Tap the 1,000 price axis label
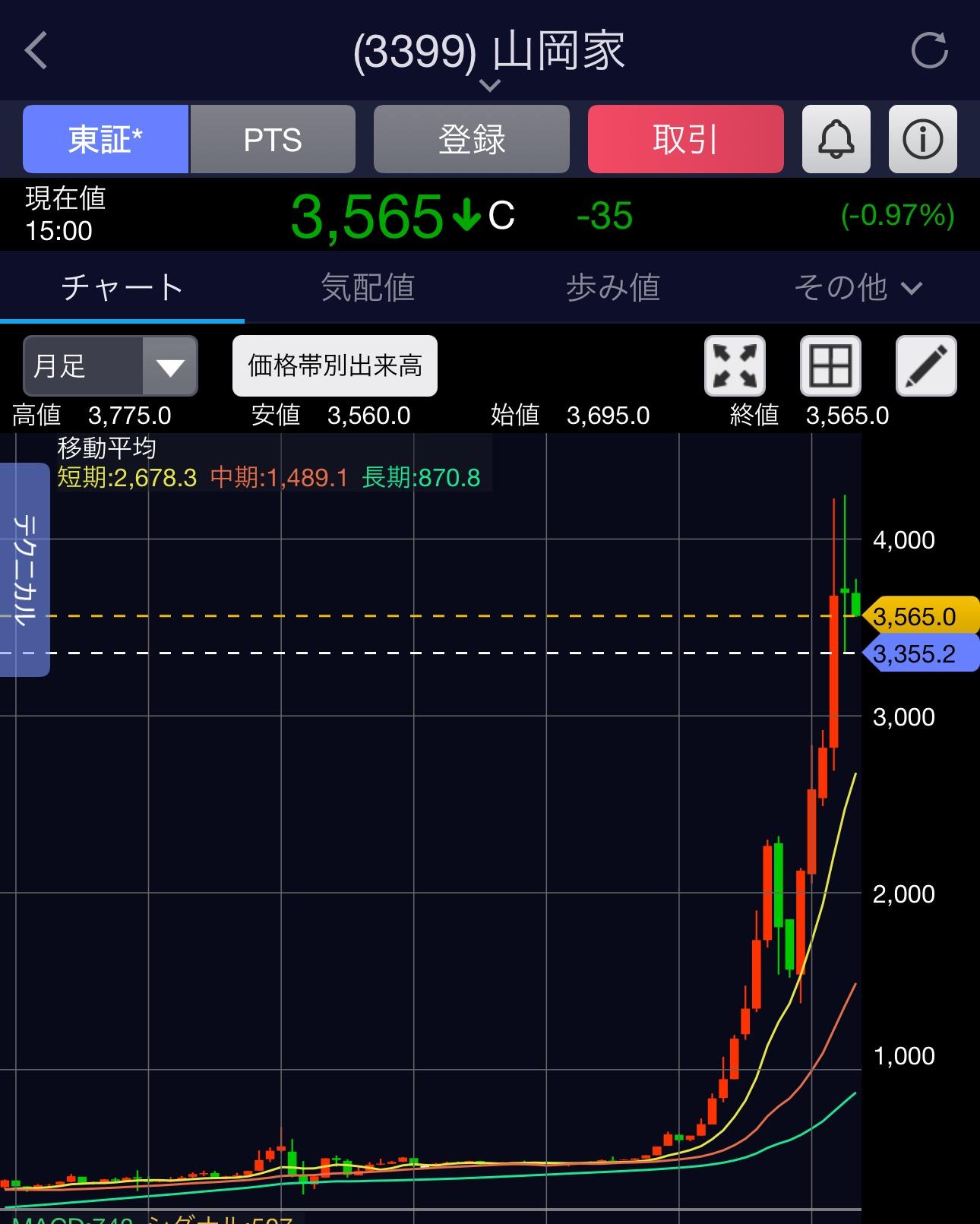The width and height of the screenshot is (980, 1224). 904,1055
